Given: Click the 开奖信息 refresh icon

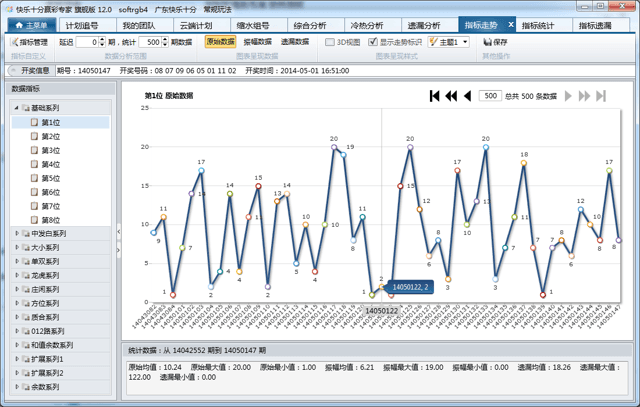Looking at the screenshot, I should [13, 71].
